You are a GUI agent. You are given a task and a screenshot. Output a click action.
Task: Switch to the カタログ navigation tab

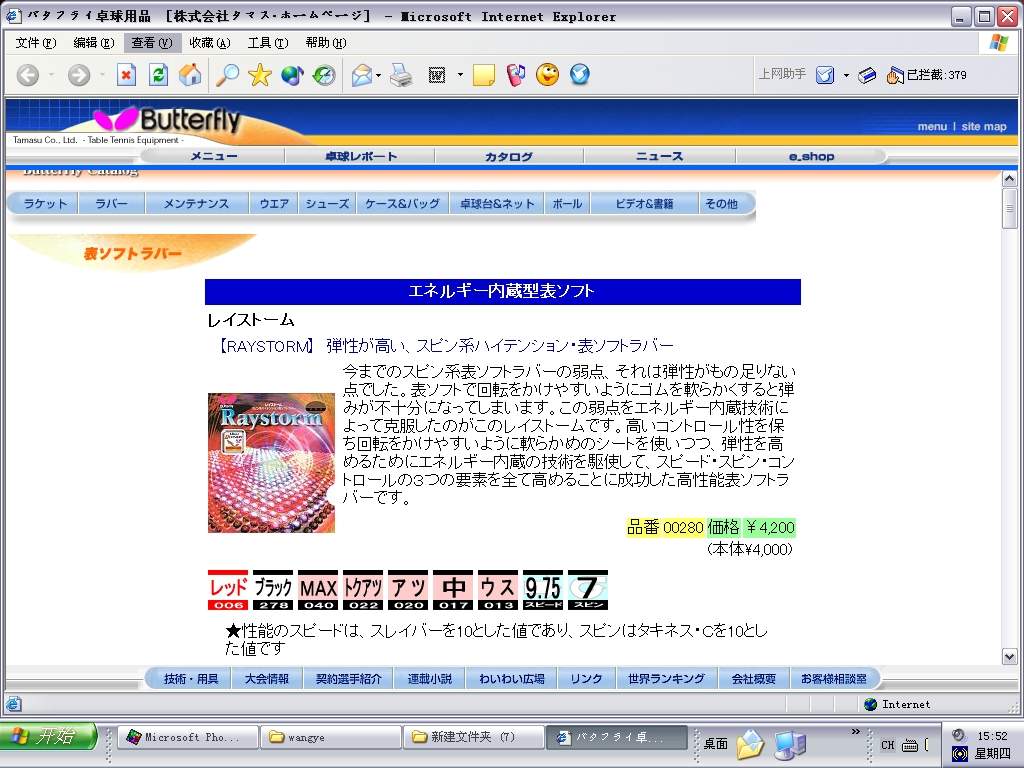[509, 156]
